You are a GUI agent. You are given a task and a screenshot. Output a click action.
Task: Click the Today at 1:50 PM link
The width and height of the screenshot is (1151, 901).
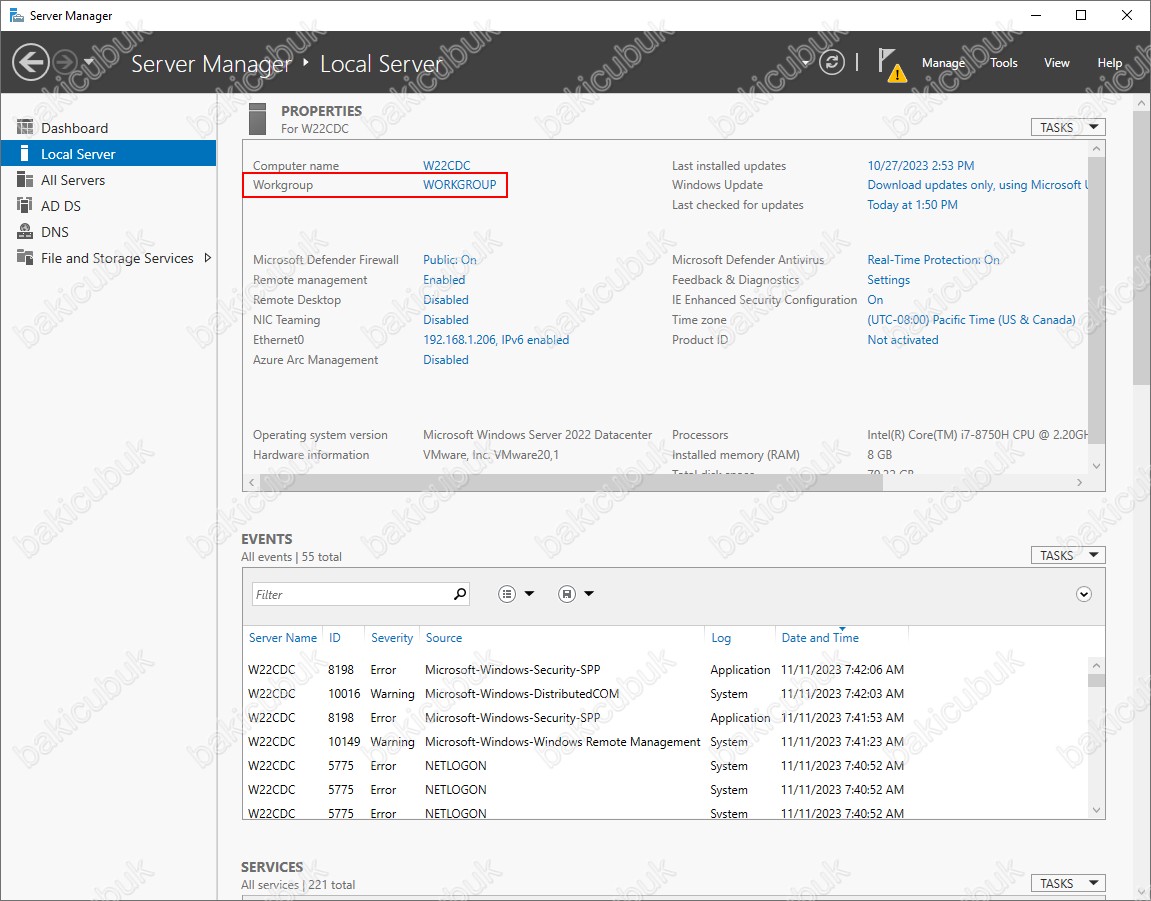[x=912, y=205]
